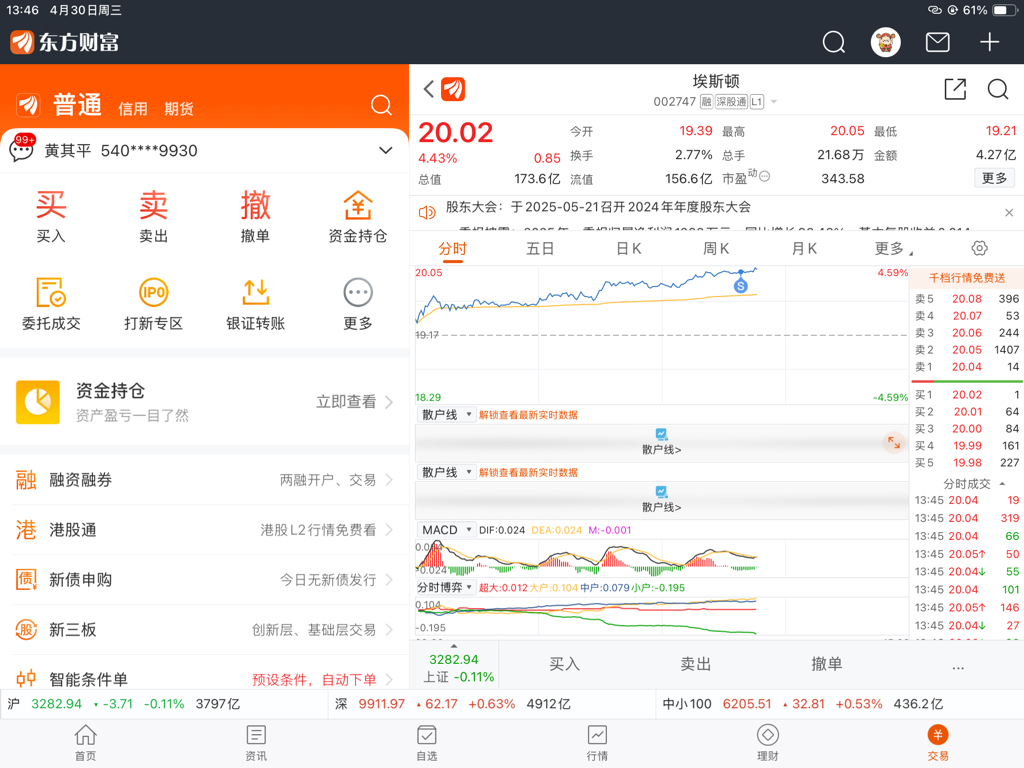1024x768 pixels.
Task: Switch to the 分时 chart tab
Action: pos(453,248)
